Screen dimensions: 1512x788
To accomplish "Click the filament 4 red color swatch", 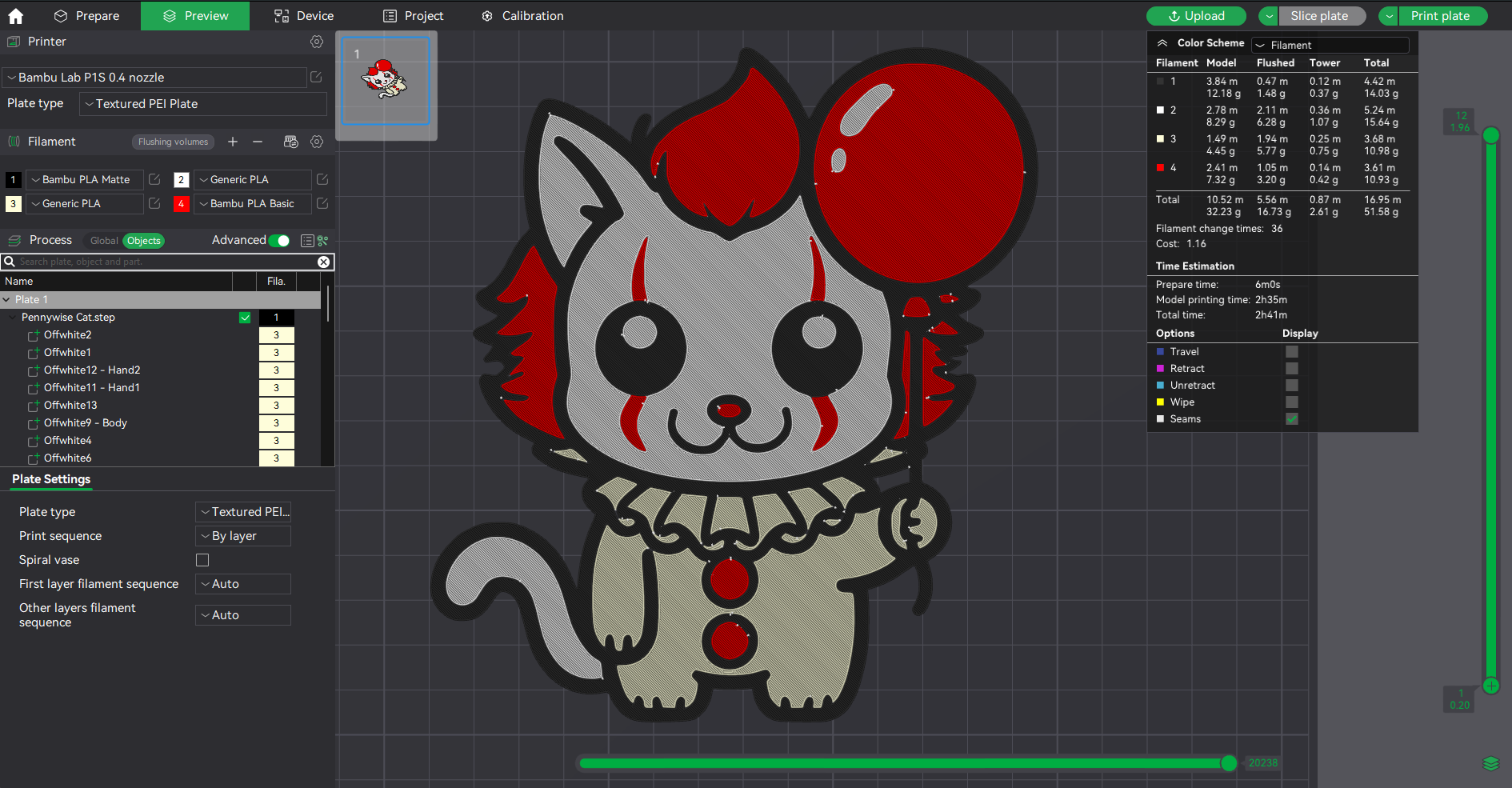I will click(182, 204).
